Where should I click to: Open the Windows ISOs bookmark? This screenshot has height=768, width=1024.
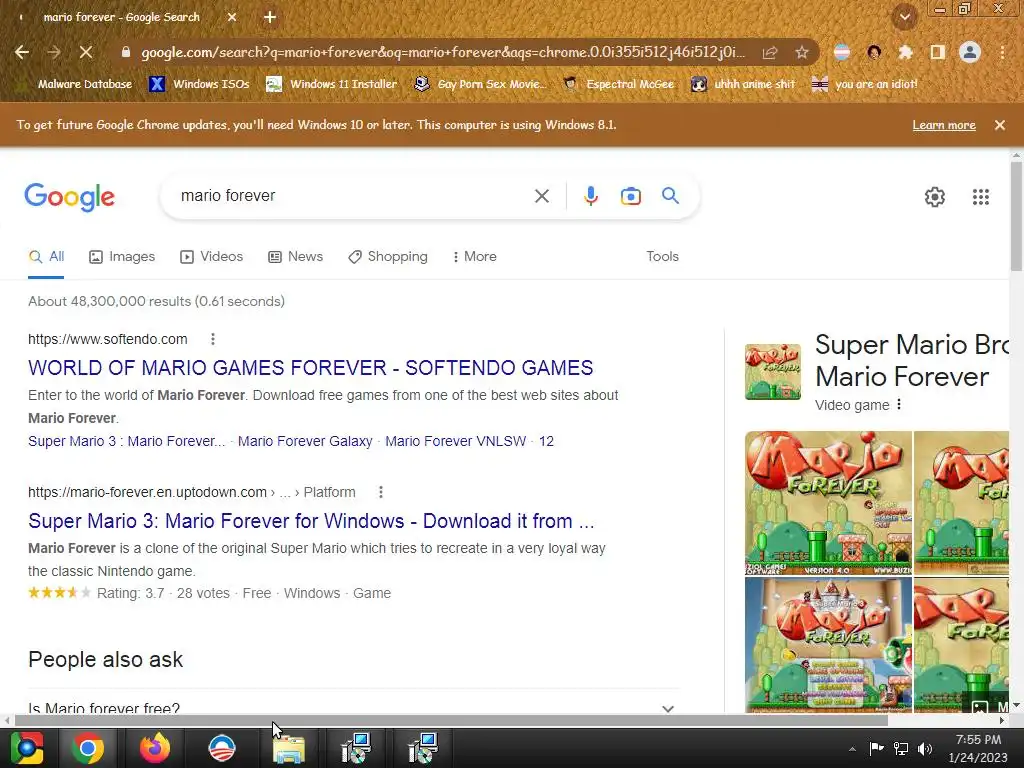(x=199, y=84)
